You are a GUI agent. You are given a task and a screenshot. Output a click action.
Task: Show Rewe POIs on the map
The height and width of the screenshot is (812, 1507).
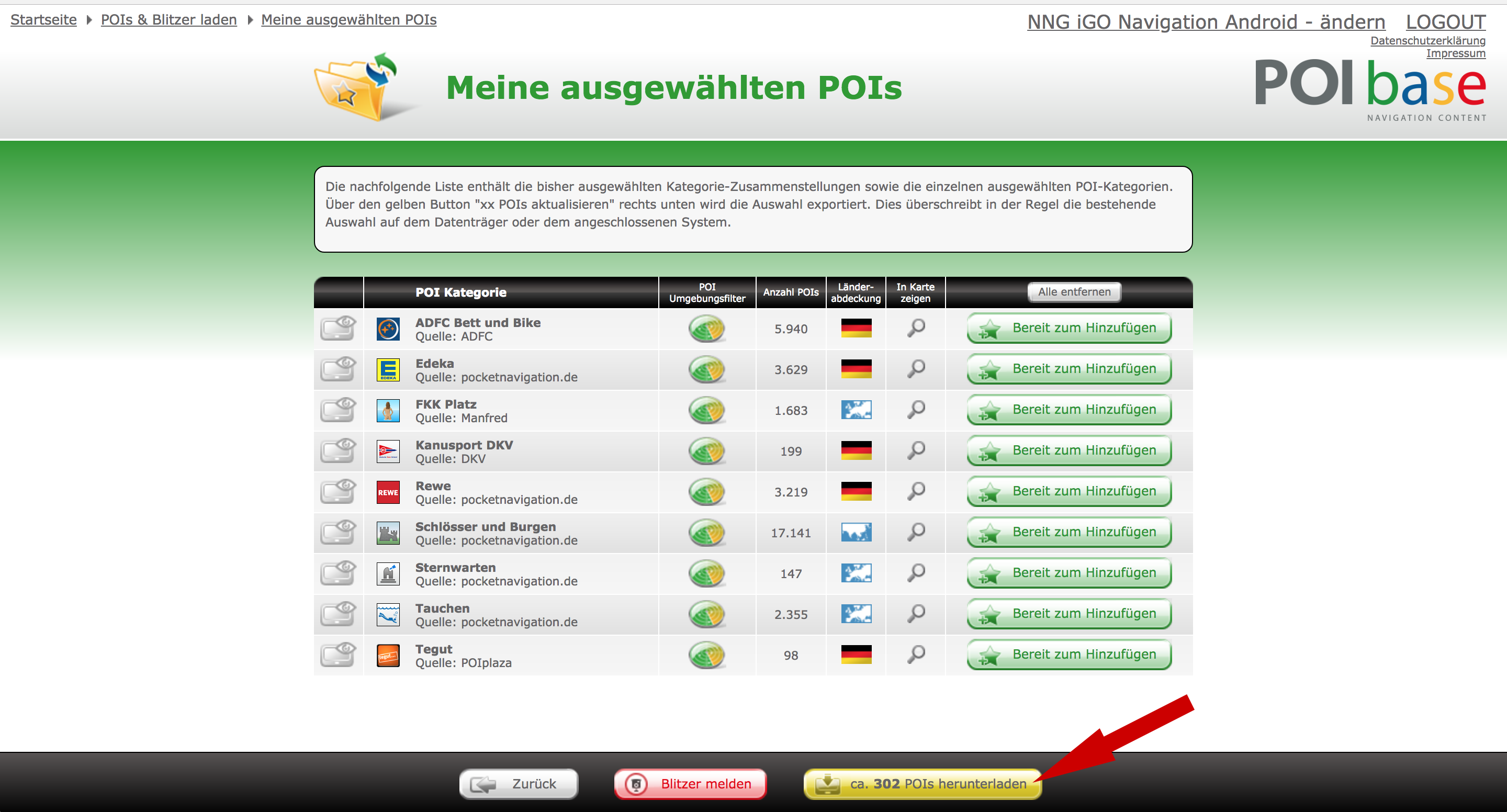(916, 491)
